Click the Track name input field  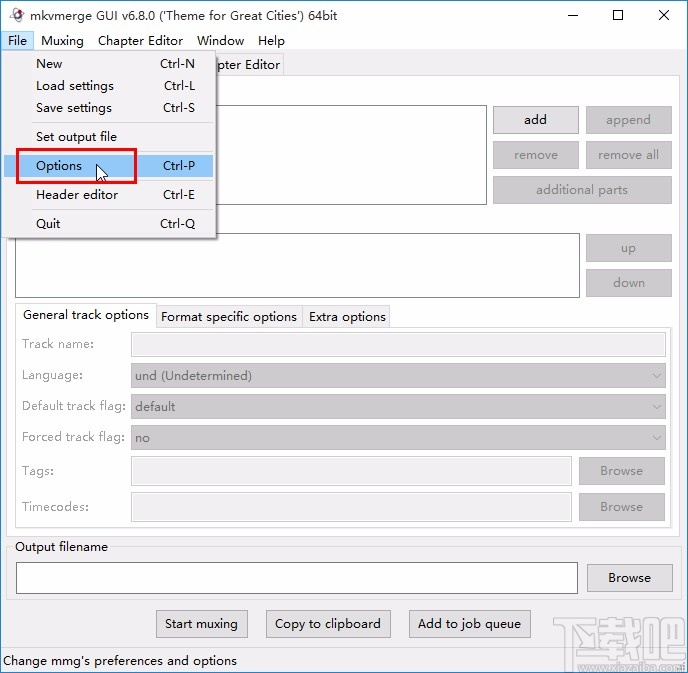pos(398,344)
